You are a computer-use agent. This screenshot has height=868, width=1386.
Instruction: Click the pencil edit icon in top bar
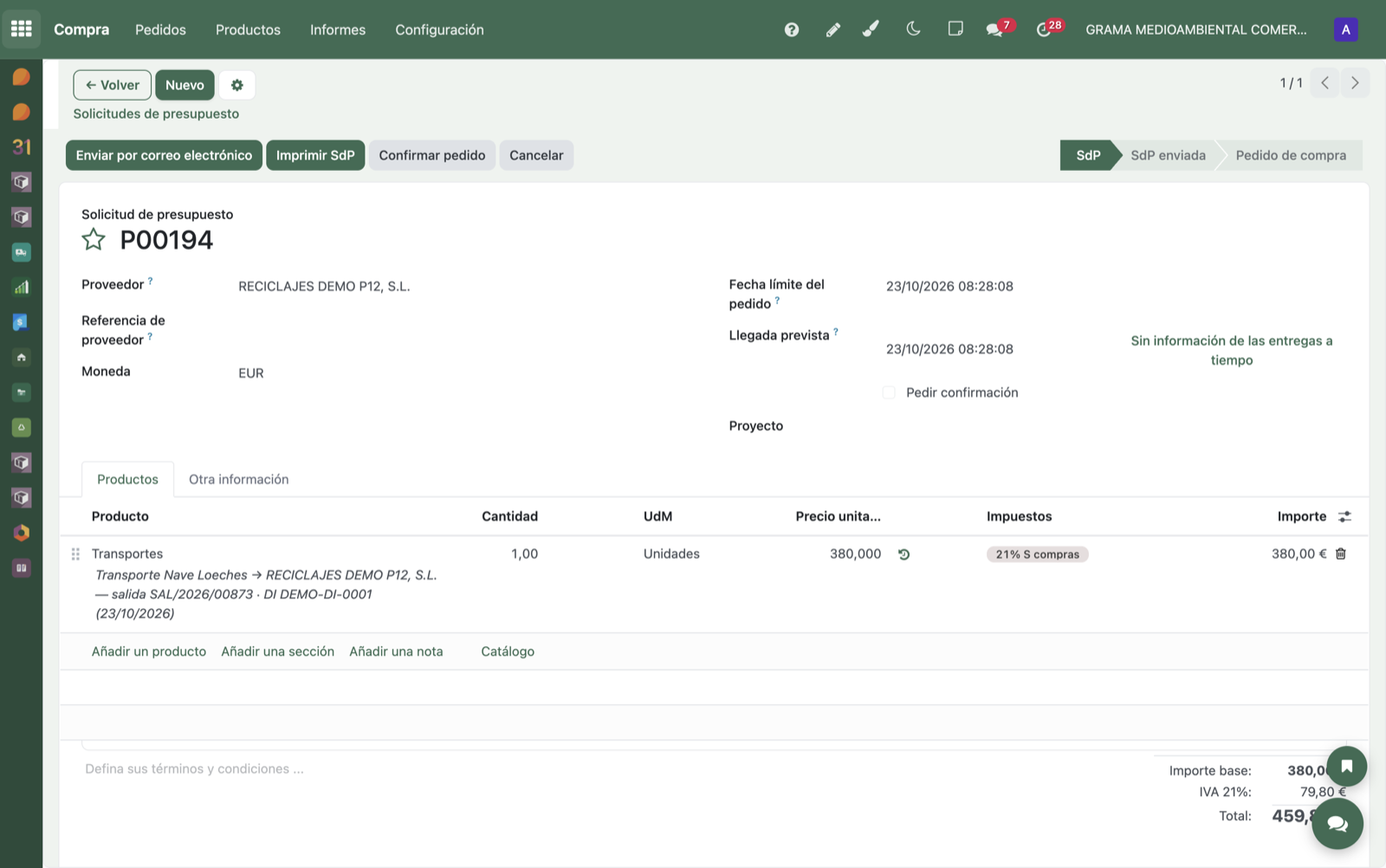[x=832, y=29]
